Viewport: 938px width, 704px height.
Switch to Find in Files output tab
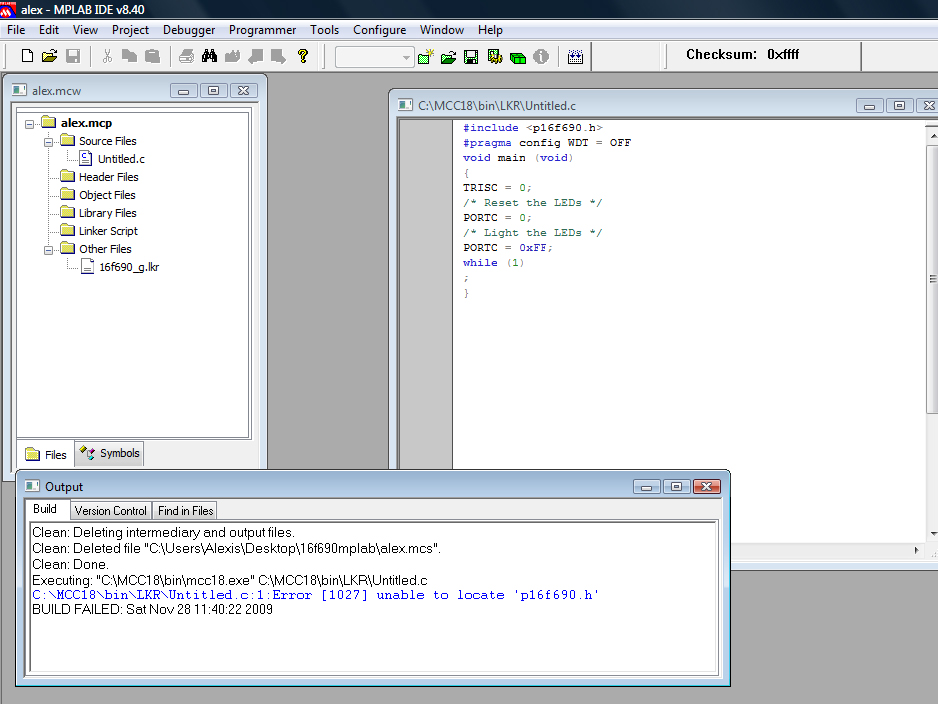(x=186, y=511)
